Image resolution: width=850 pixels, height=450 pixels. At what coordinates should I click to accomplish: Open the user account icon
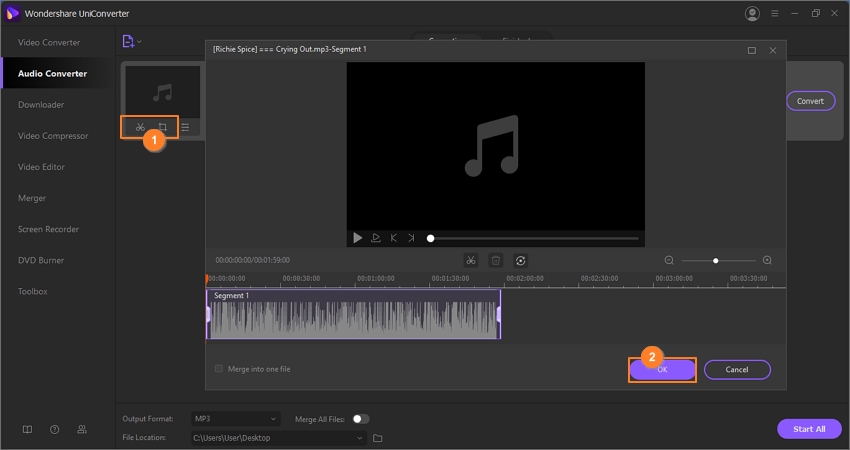(x=752, y=14)
